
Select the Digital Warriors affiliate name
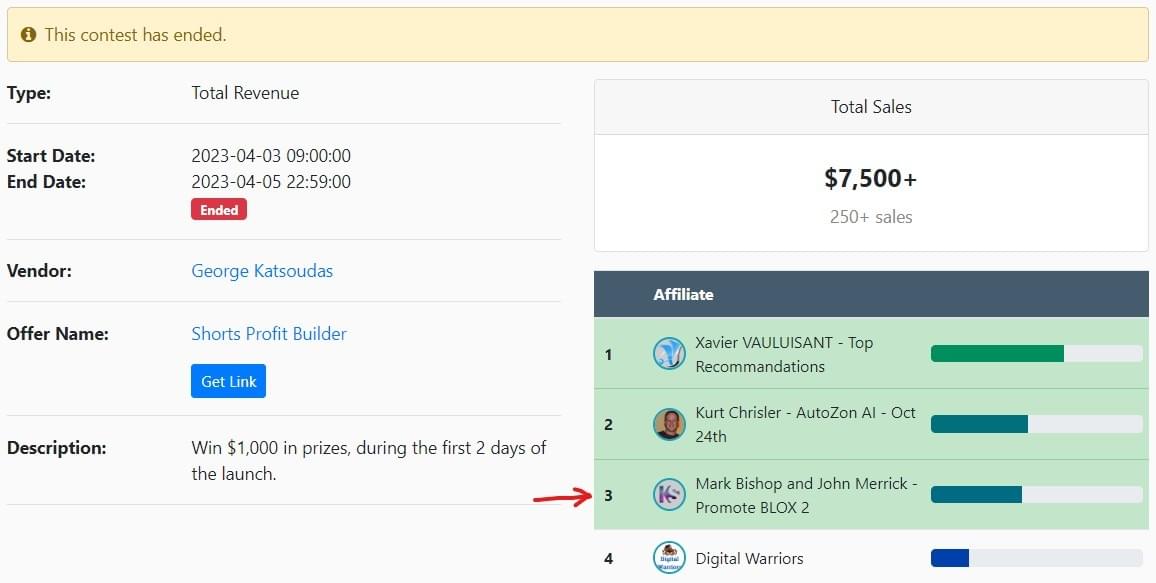click(749, 558)
